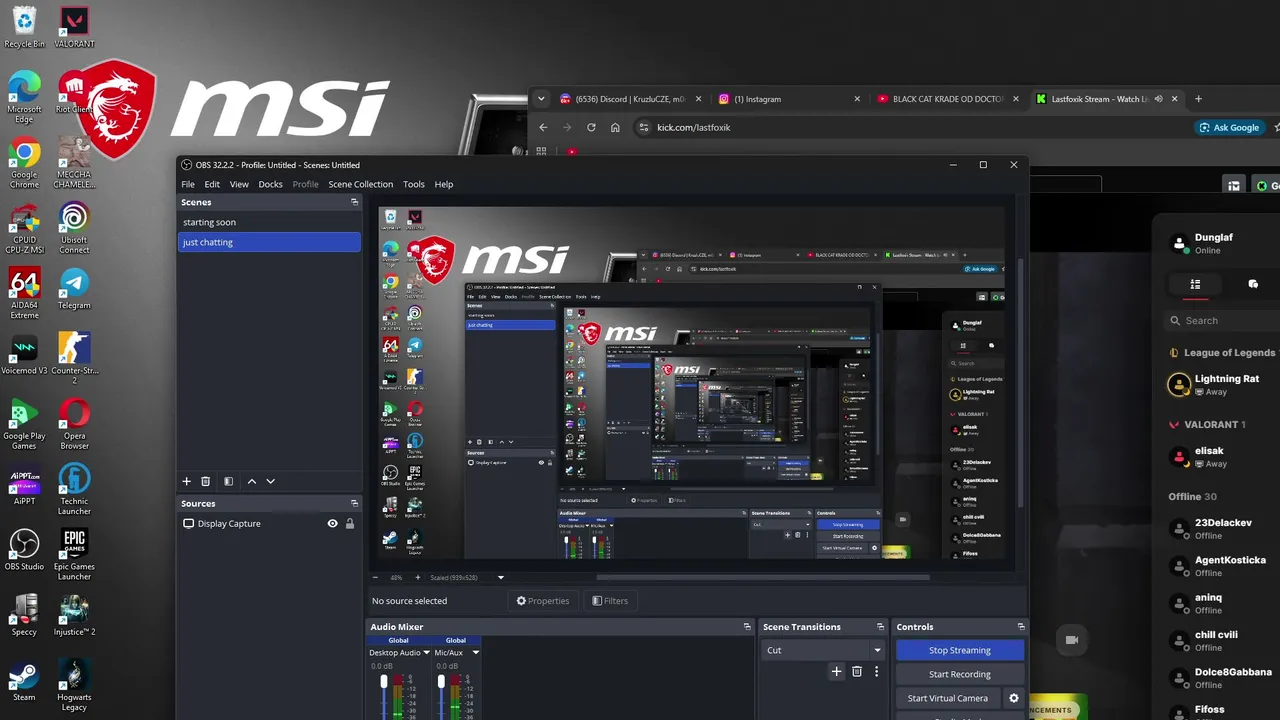The height and width of the screenshot is (720, 1280).
Task: Move selected scene down with arrow icon
Action: coord(270,481)
